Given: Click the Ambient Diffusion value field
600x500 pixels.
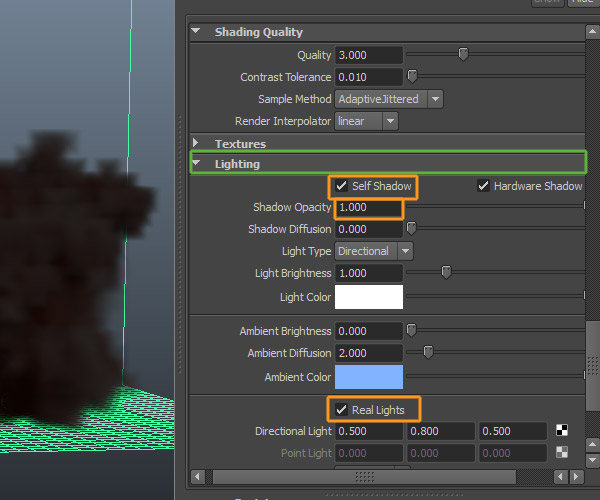Looking at the screenshot, I should point(369,353).
